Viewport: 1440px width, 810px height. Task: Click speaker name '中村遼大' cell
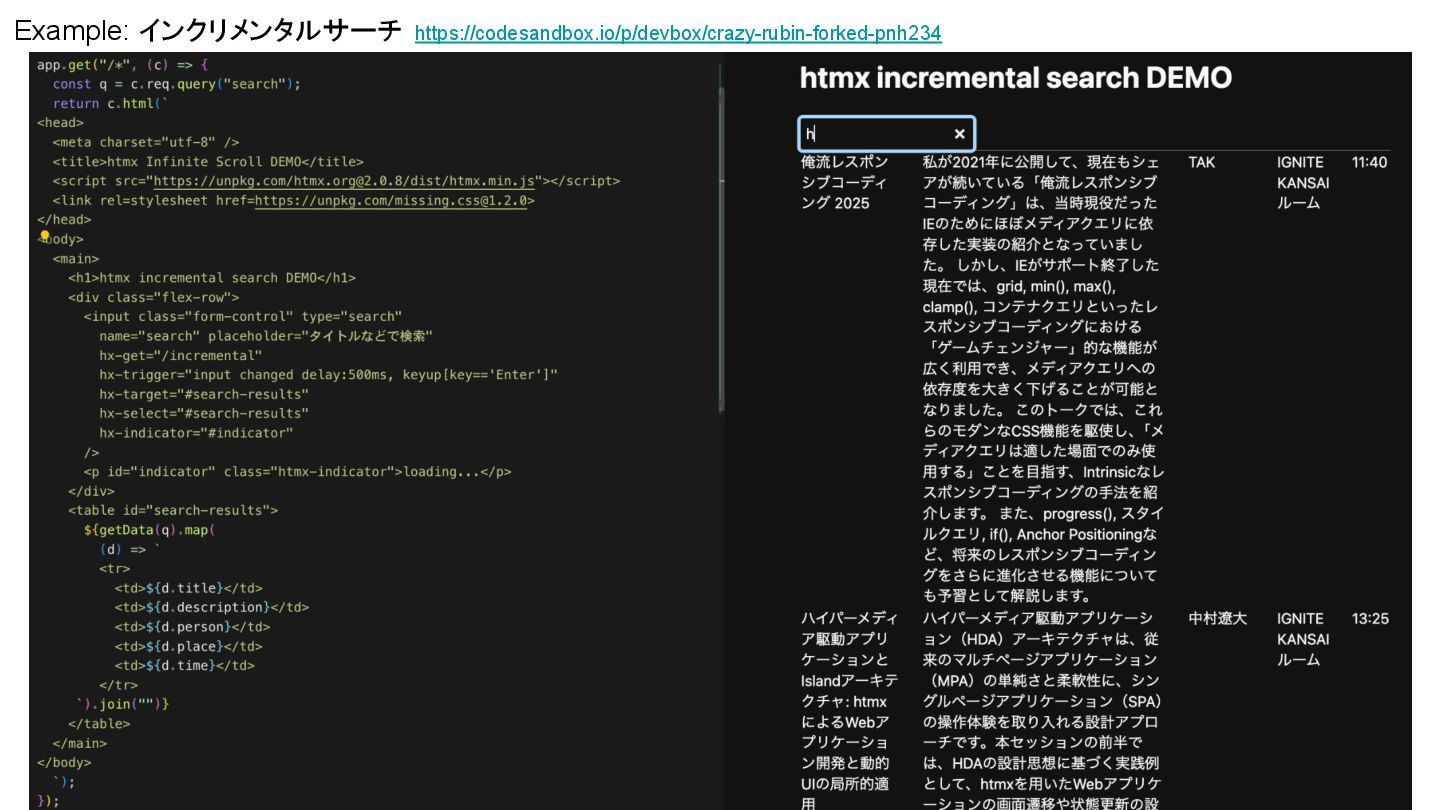1218,619
